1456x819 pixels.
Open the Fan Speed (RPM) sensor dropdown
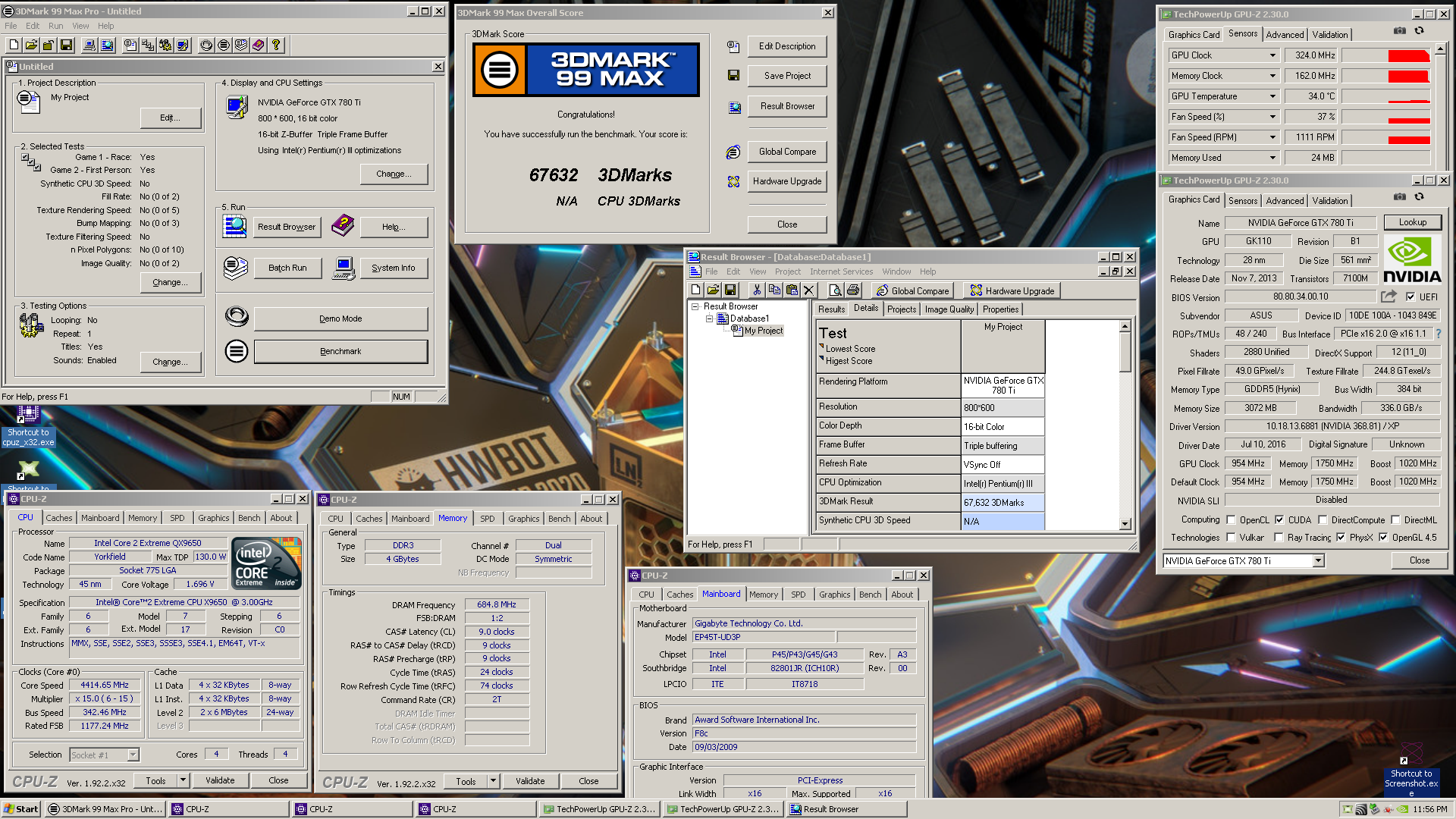tap(1272, 137)
